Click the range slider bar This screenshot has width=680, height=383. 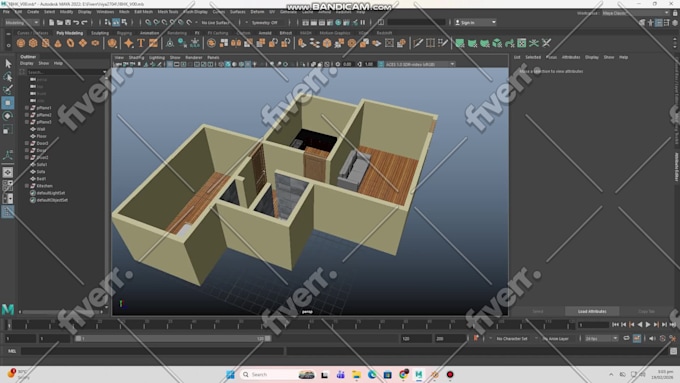pos(173,338)
